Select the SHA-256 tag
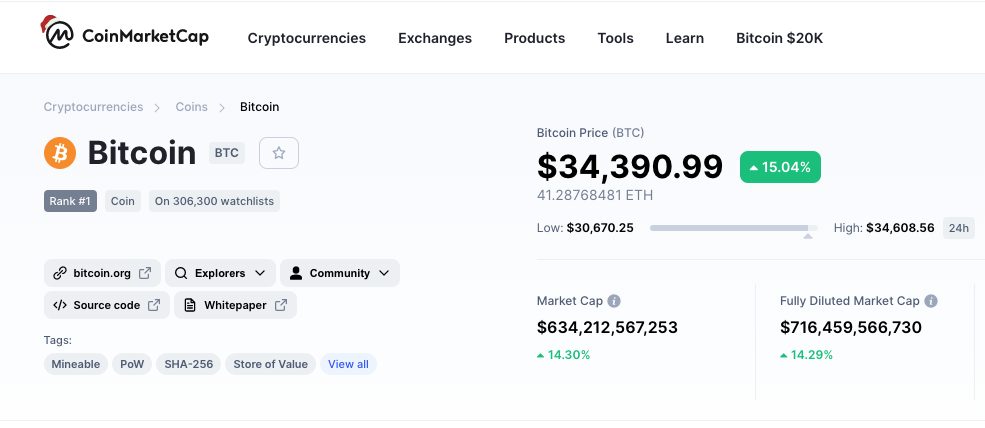 pos(188,364)
